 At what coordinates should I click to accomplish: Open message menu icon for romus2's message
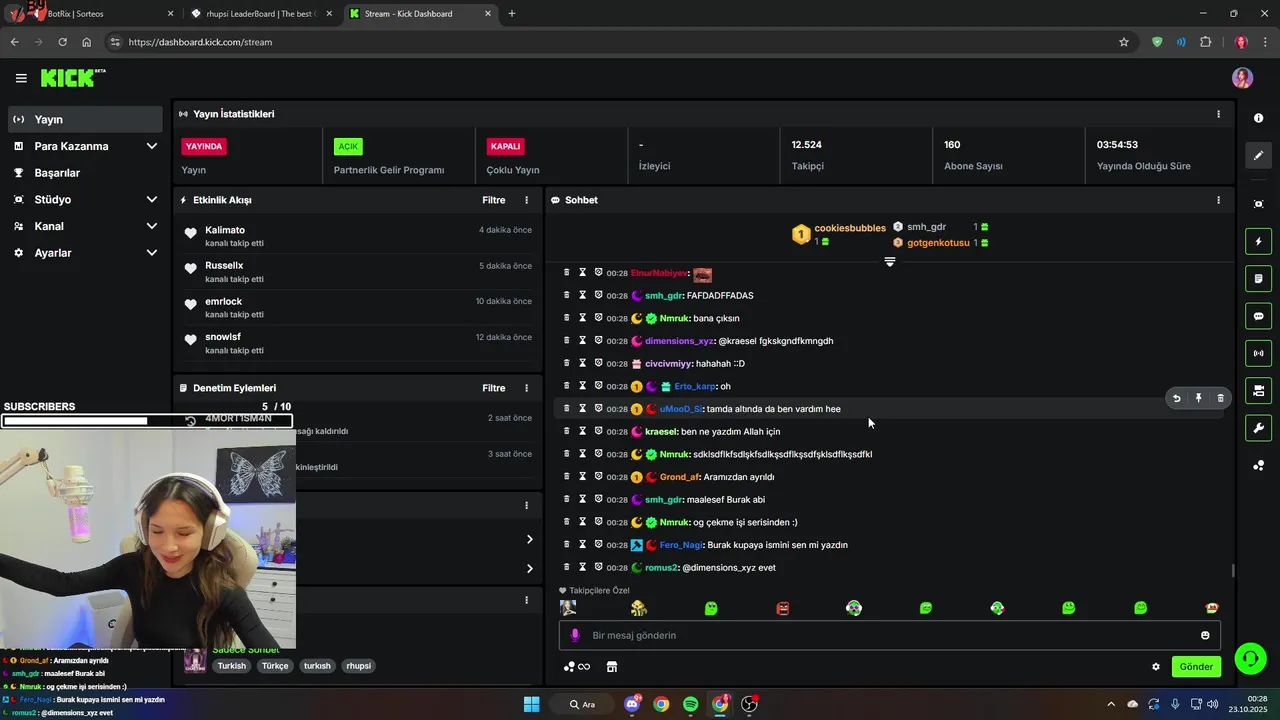566,567
